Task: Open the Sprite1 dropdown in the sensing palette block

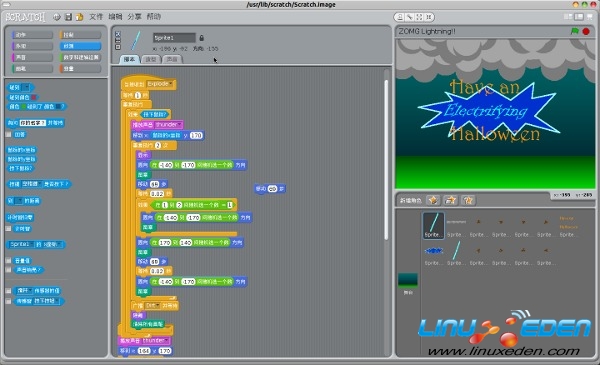Action: click(22, 244)
